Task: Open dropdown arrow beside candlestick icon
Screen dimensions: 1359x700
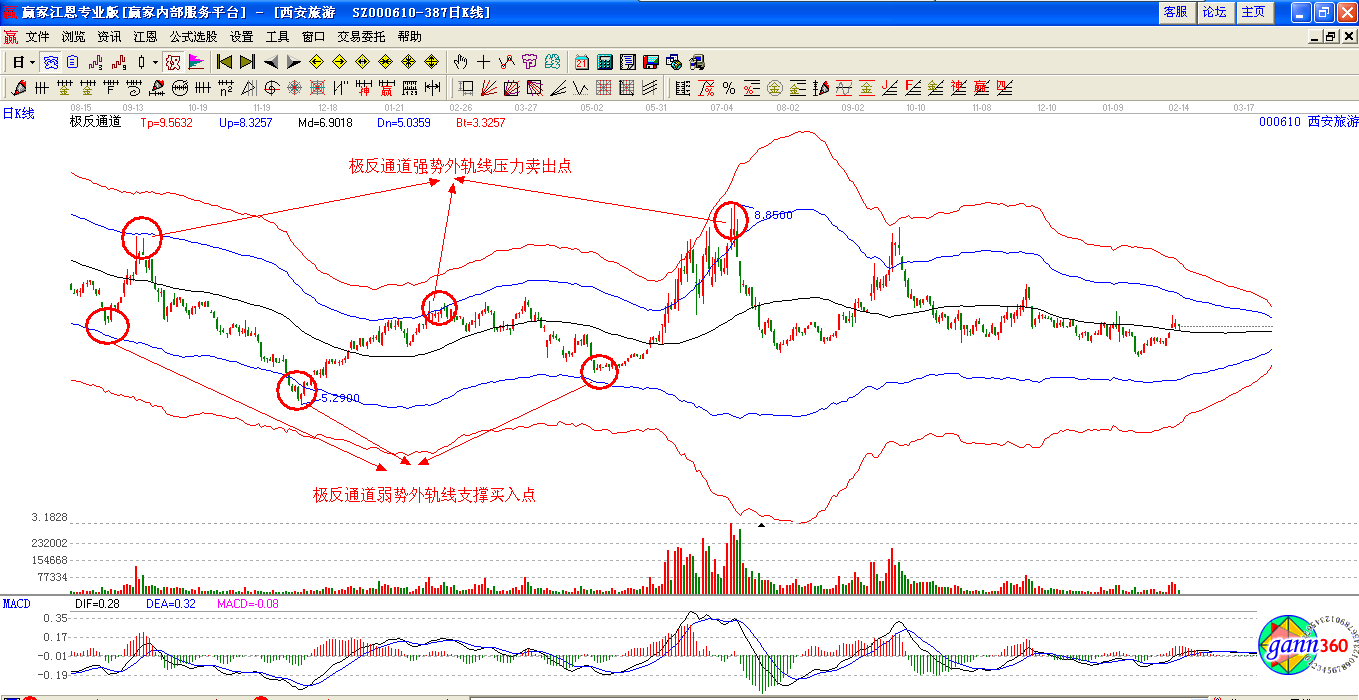Action: [155, 62]
